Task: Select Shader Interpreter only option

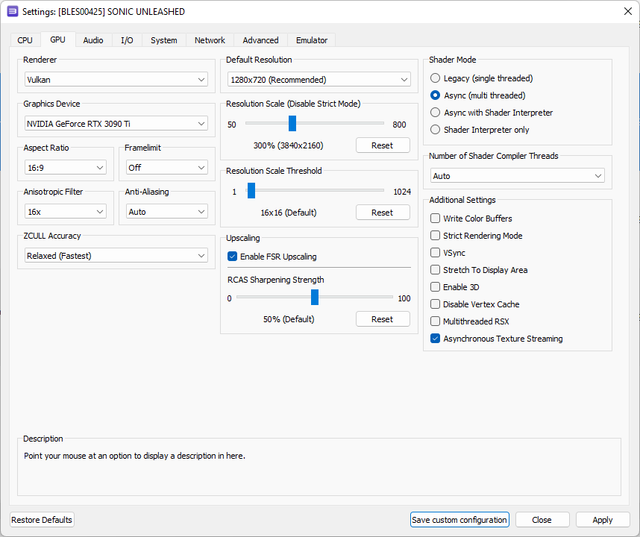Action: tap(480, 130)
